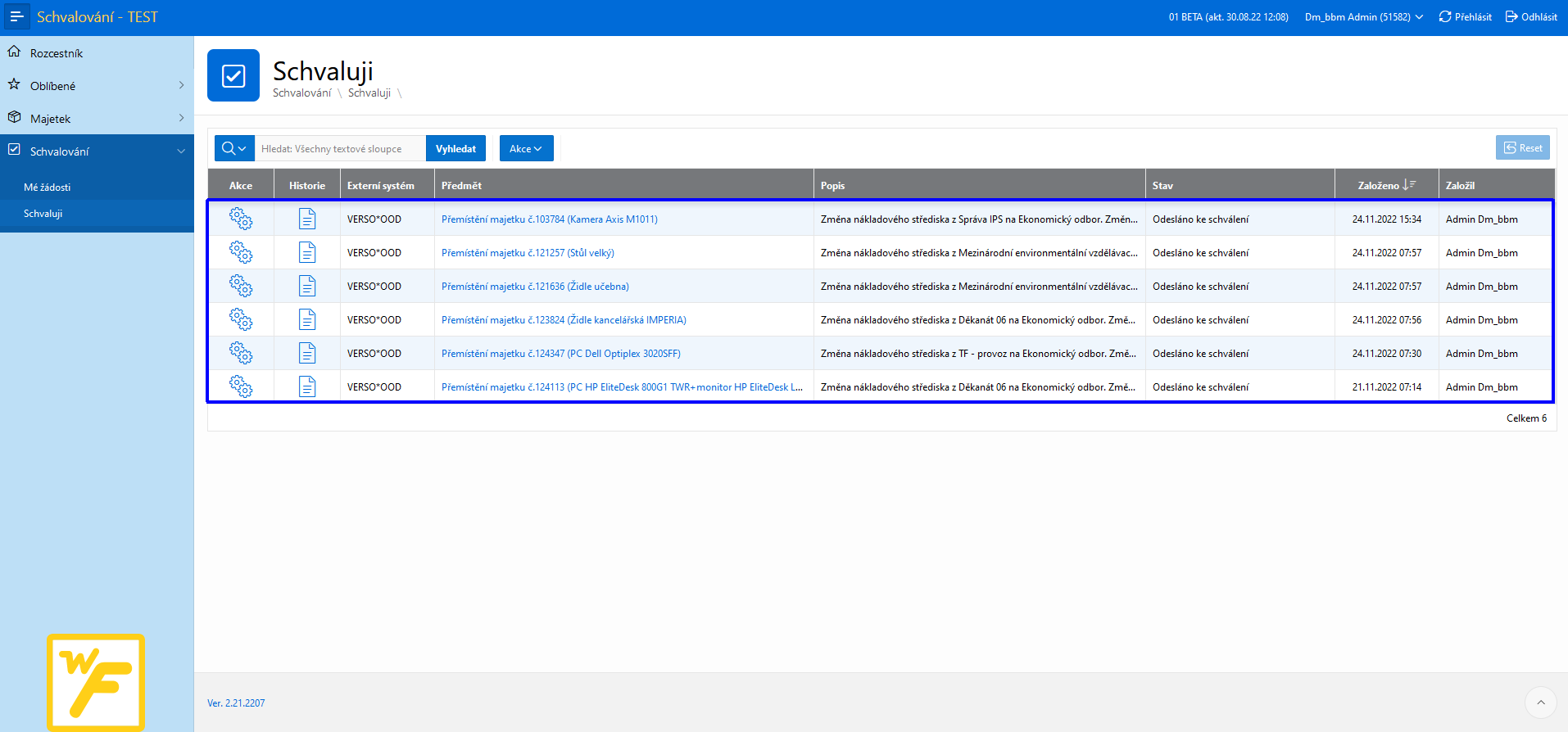This screenshot has height=732, width=1568.
Task: Focus the Hledat search text field
Action: 340,148
